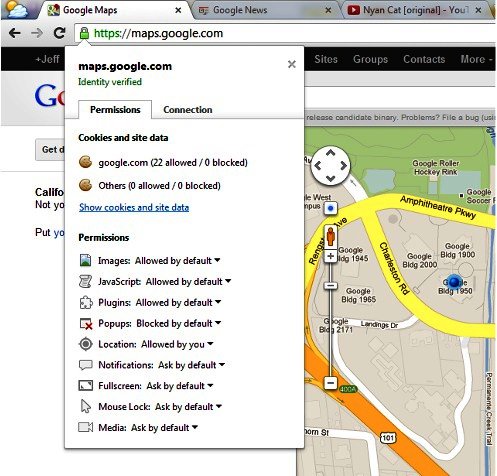
Task: Close the Google Maps tab
Action: 178,10
